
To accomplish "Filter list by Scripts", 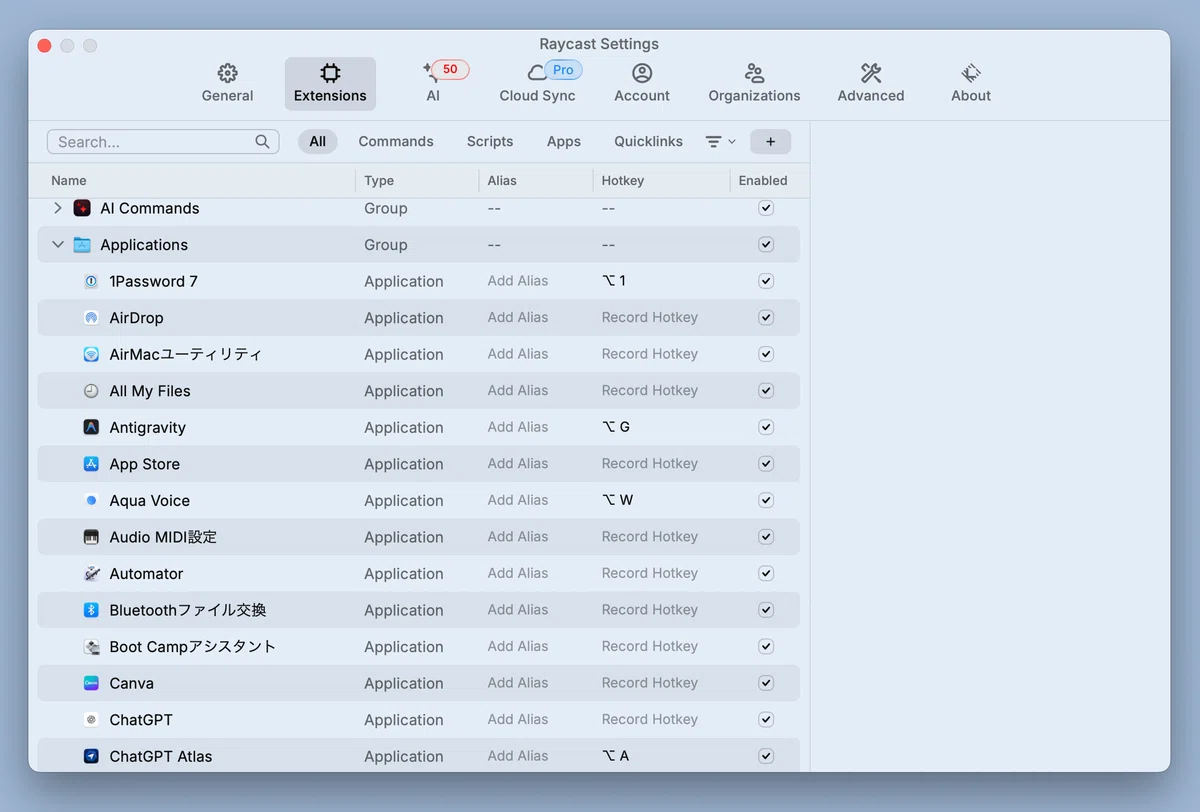I will [x=490, y=142].
